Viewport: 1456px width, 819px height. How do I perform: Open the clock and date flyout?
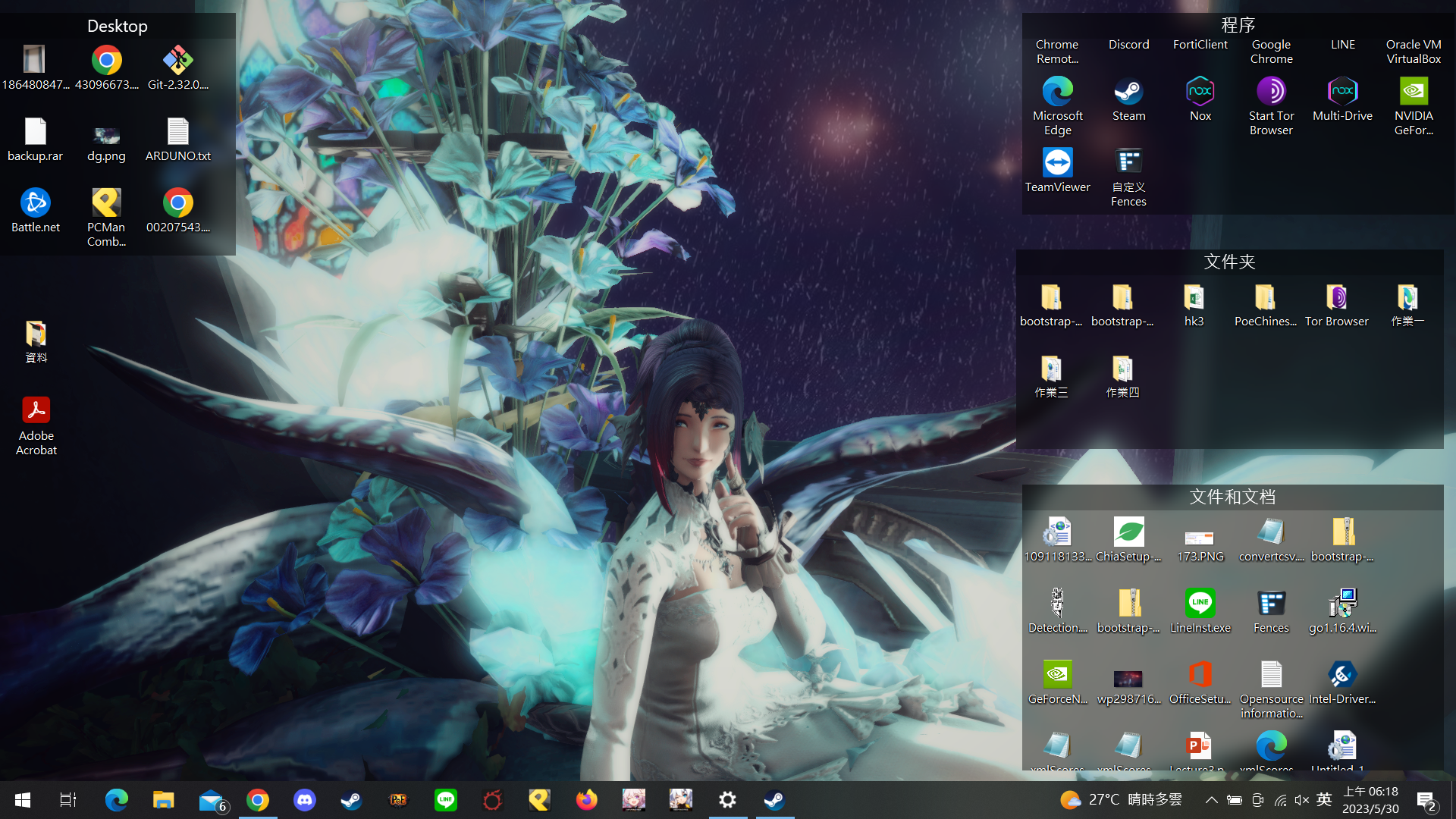click(x=1370, y=800)
